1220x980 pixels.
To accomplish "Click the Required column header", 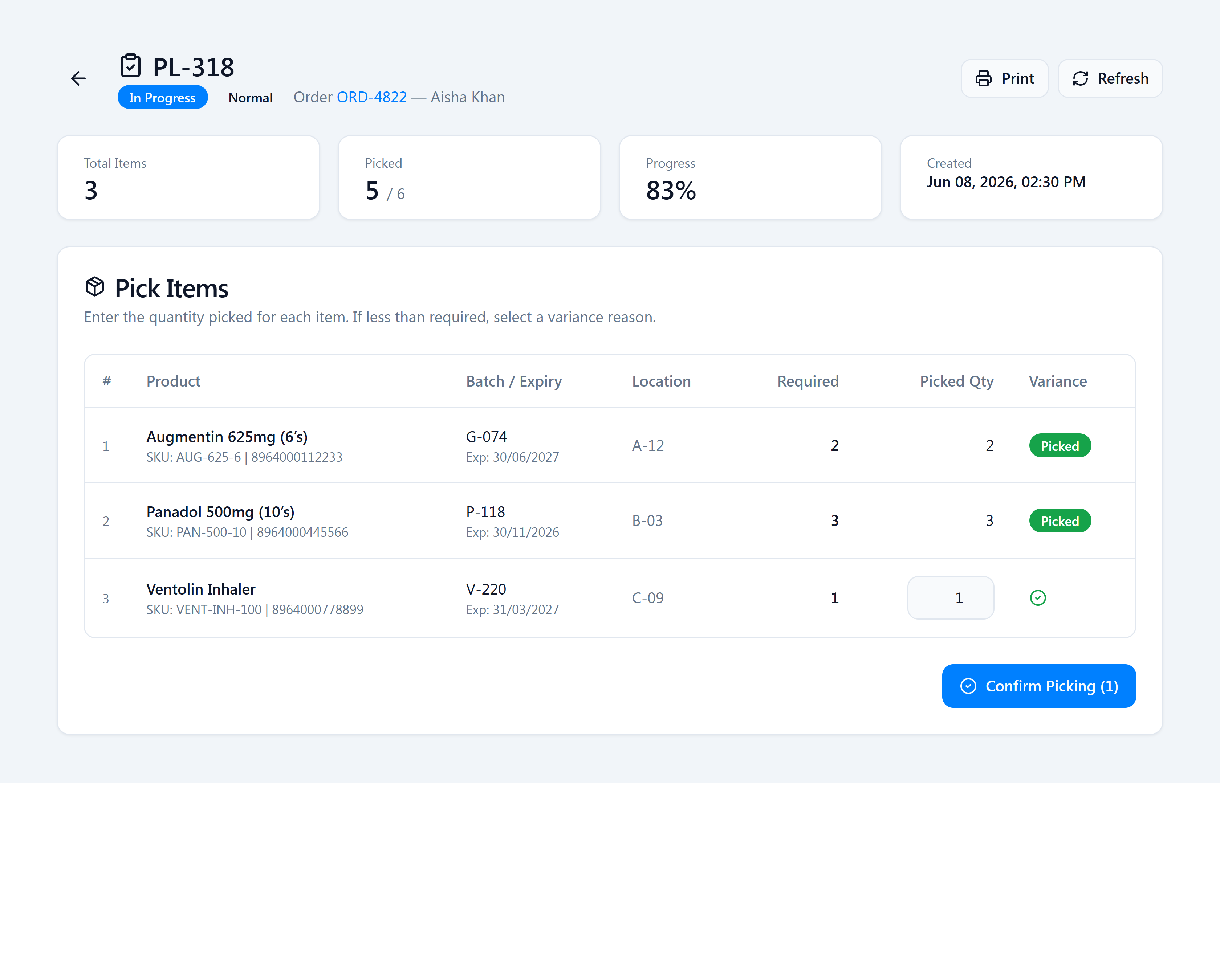I will tap(808, 381).
